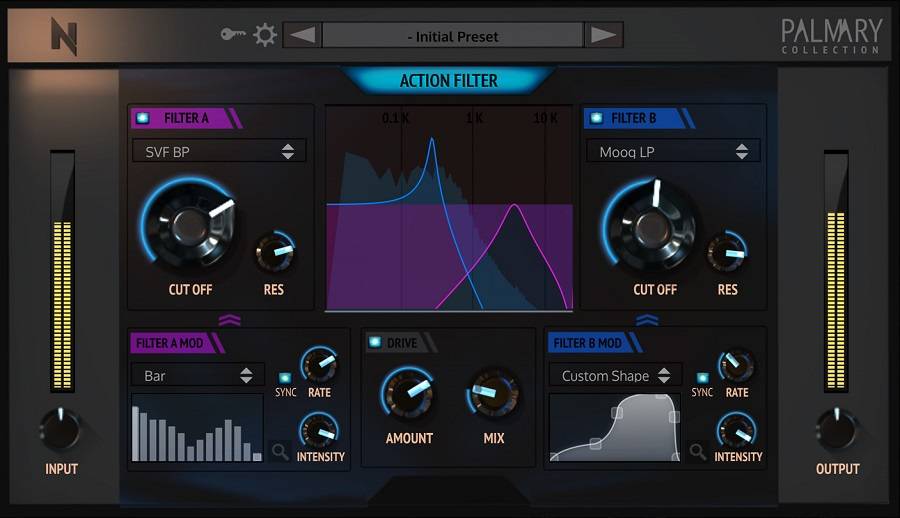
Task: Click the Initial Preset name field
Action: click(452, 36)
